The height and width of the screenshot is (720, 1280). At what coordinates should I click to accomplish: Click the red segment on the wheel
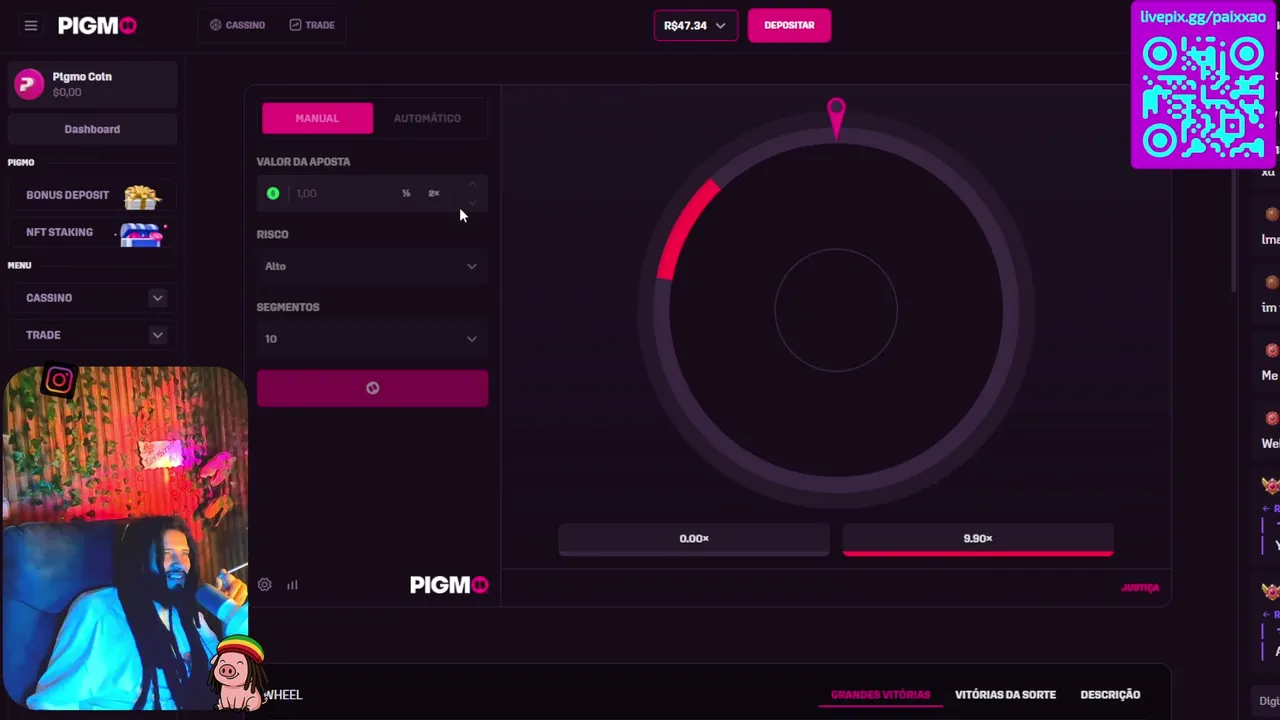pos(685,230)
